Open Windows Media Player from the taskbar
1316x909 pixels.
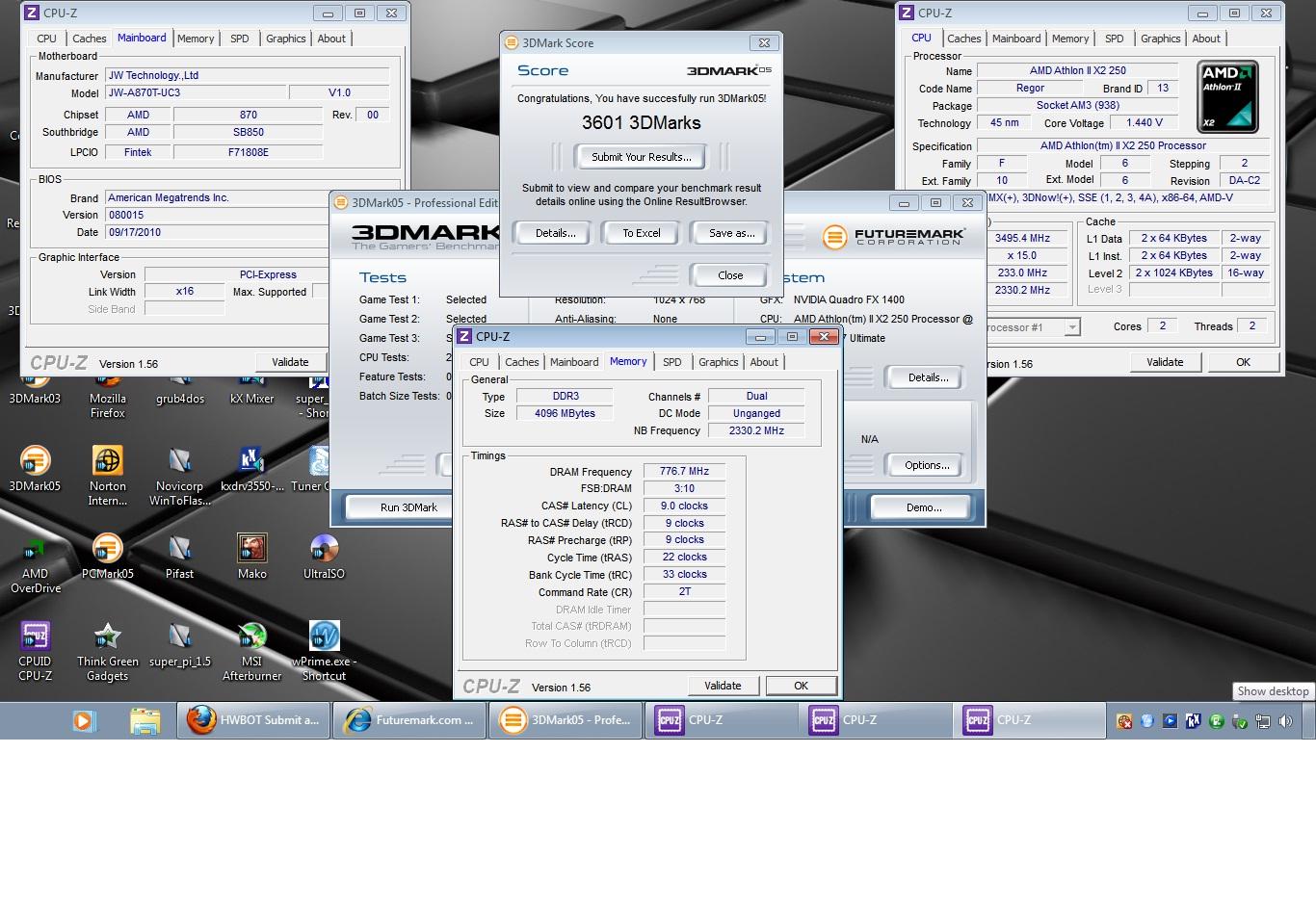pyautogui.click(x=83, y=720)
